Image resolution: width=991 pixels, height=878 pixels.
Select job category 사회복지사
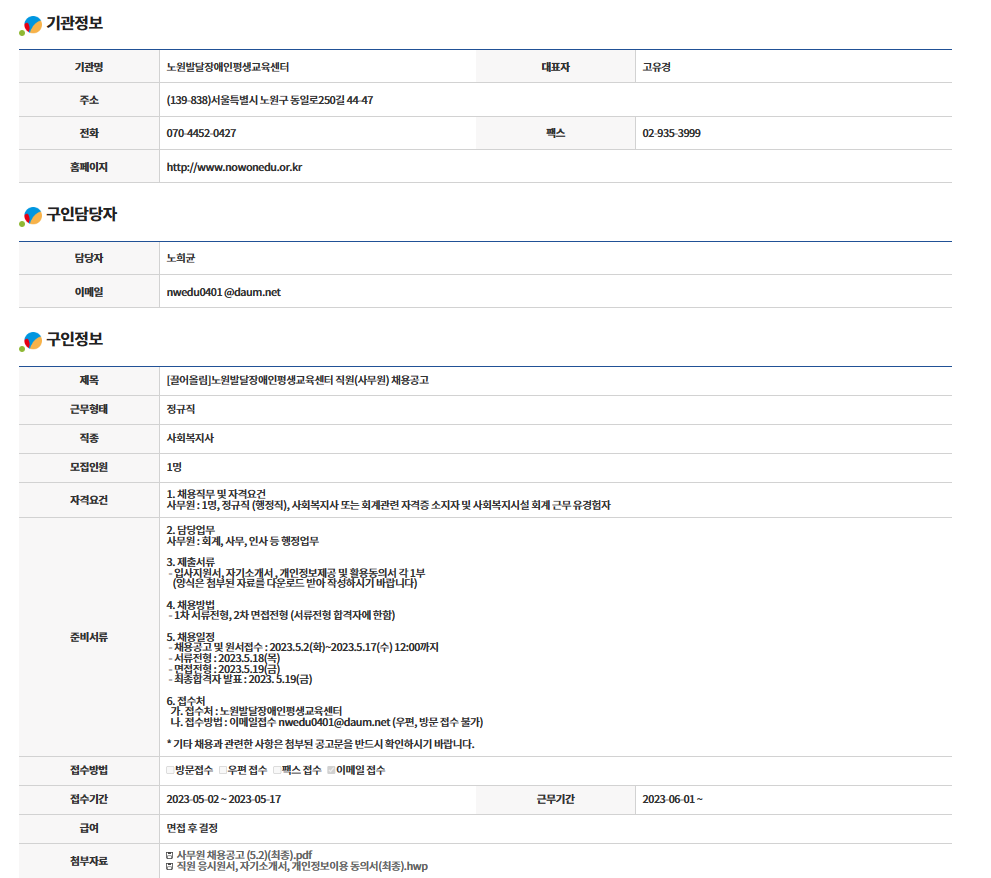click(x=190, y=438)
